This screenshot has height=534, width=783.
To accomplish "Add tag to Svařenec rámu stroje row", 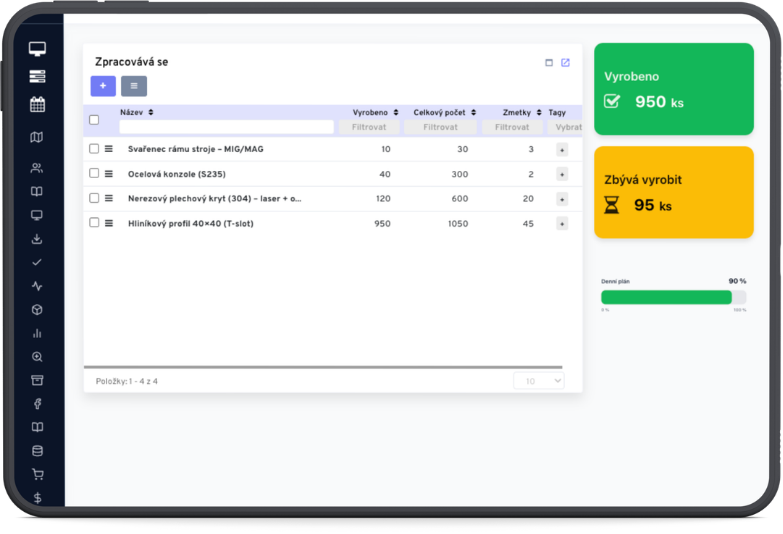I will pos(562,149).
